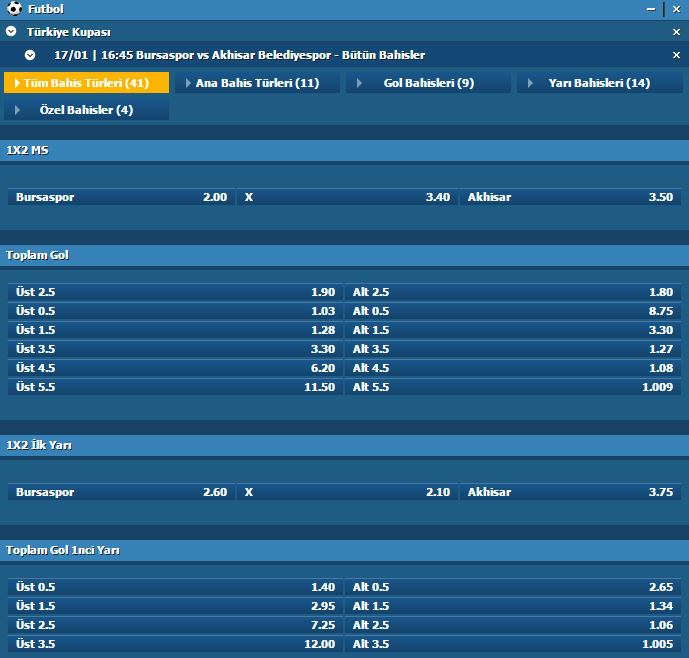The image size is (689, 658).
Task: Show the Yarı Bahisleri (14) tab
Action: (x=599, y=83)
